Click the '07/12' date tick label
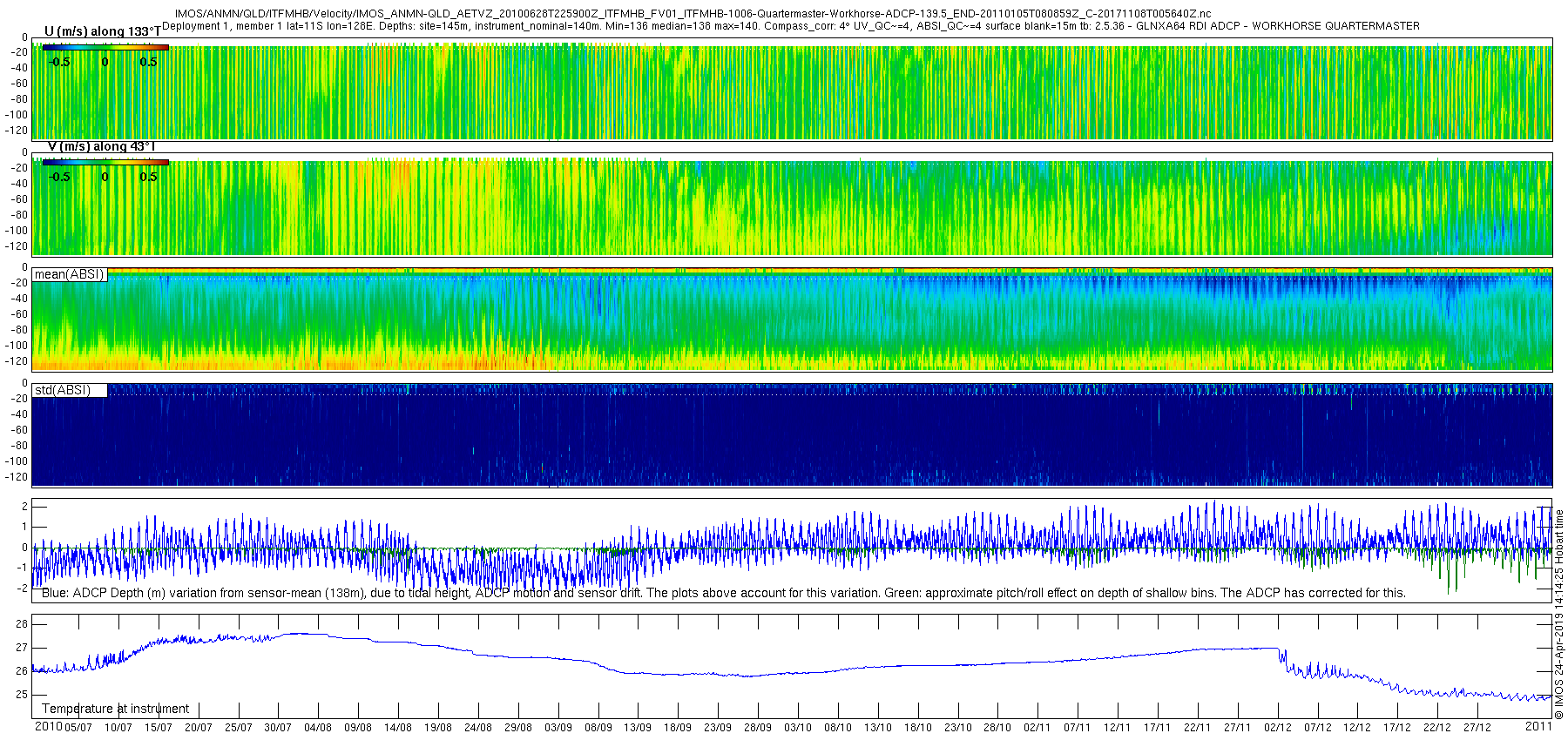The height and width of the screenshot is (740, 1568). tap(1318, 728)
